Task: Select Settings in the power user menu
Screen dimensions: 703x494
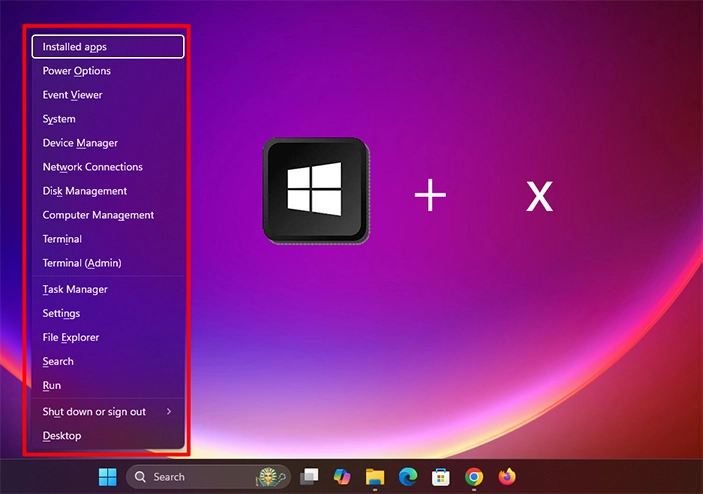Action: click(x=61, y=313)
